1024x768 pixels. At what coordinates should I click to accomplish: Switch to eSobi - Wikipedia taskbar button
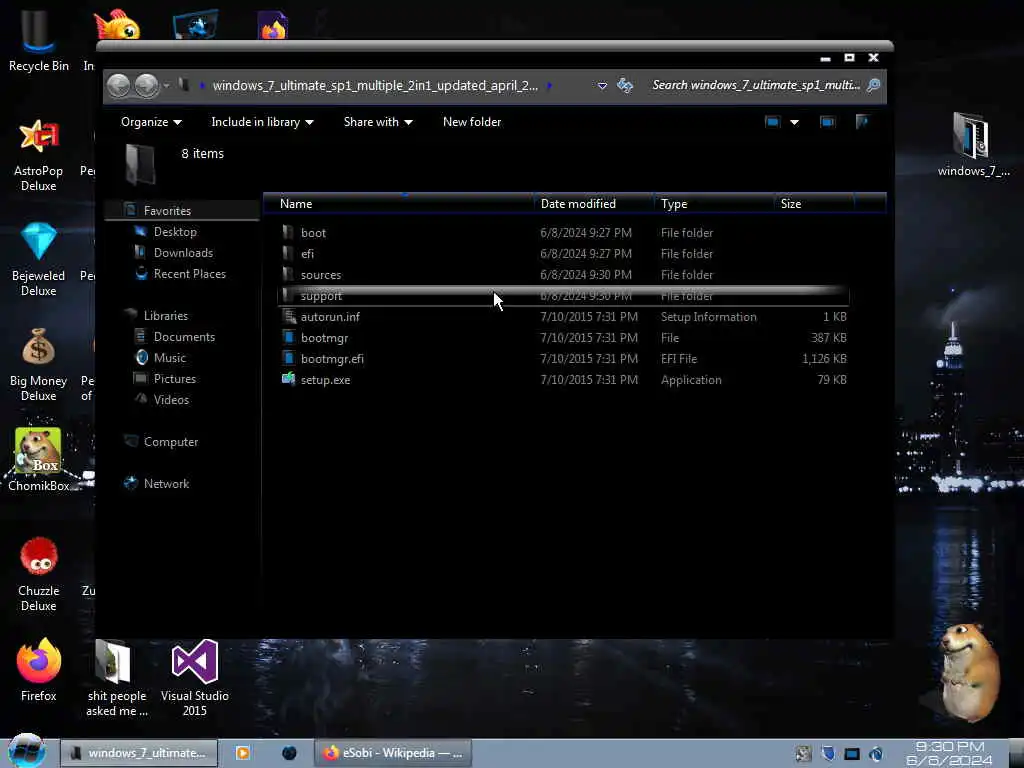(x=392, y=753)
